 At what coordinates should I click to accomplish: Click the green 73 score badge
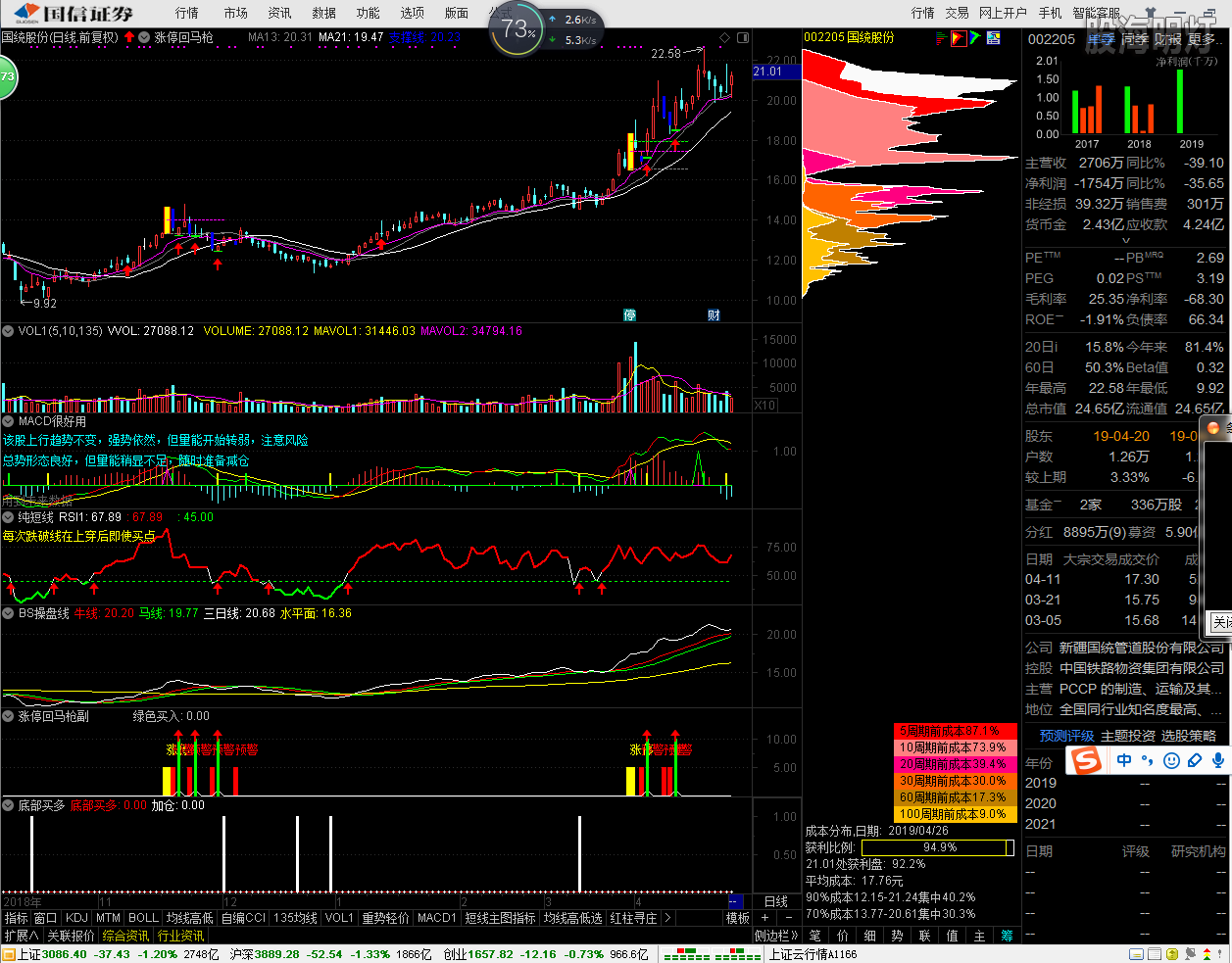[x=7, y=77]
